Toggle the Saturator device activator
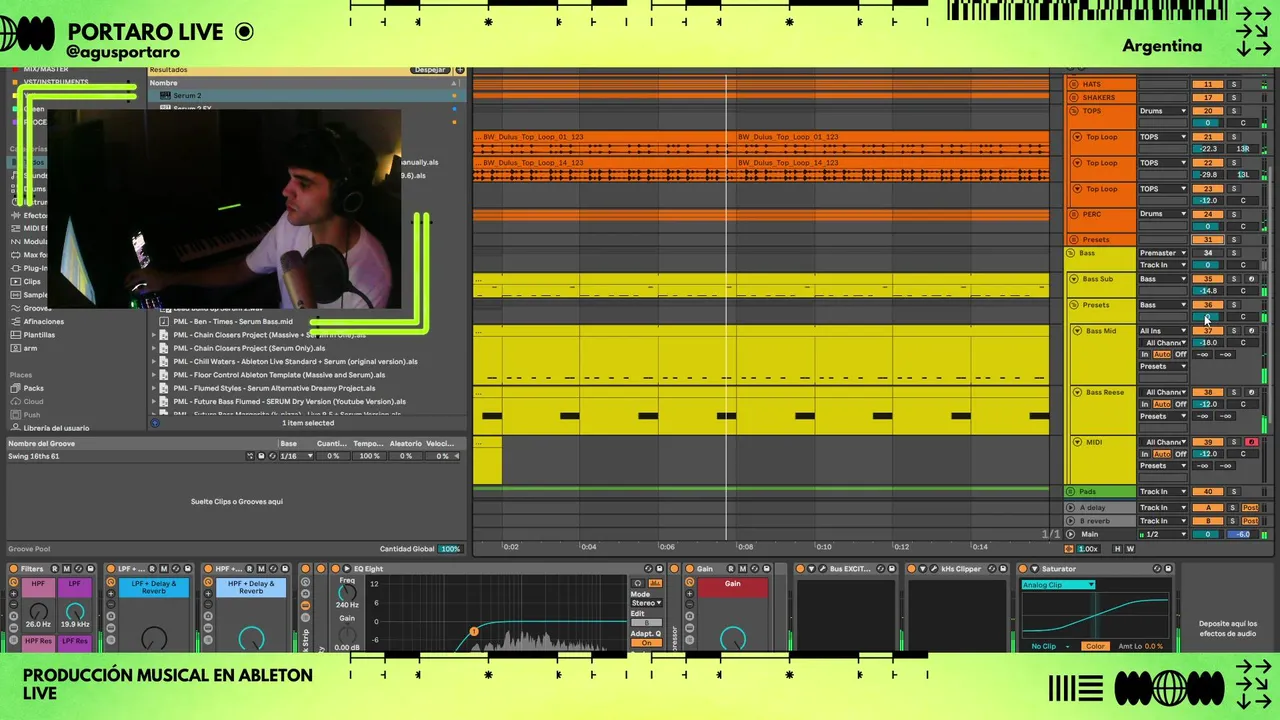 pyautogui.click(x=1022, y=569)
